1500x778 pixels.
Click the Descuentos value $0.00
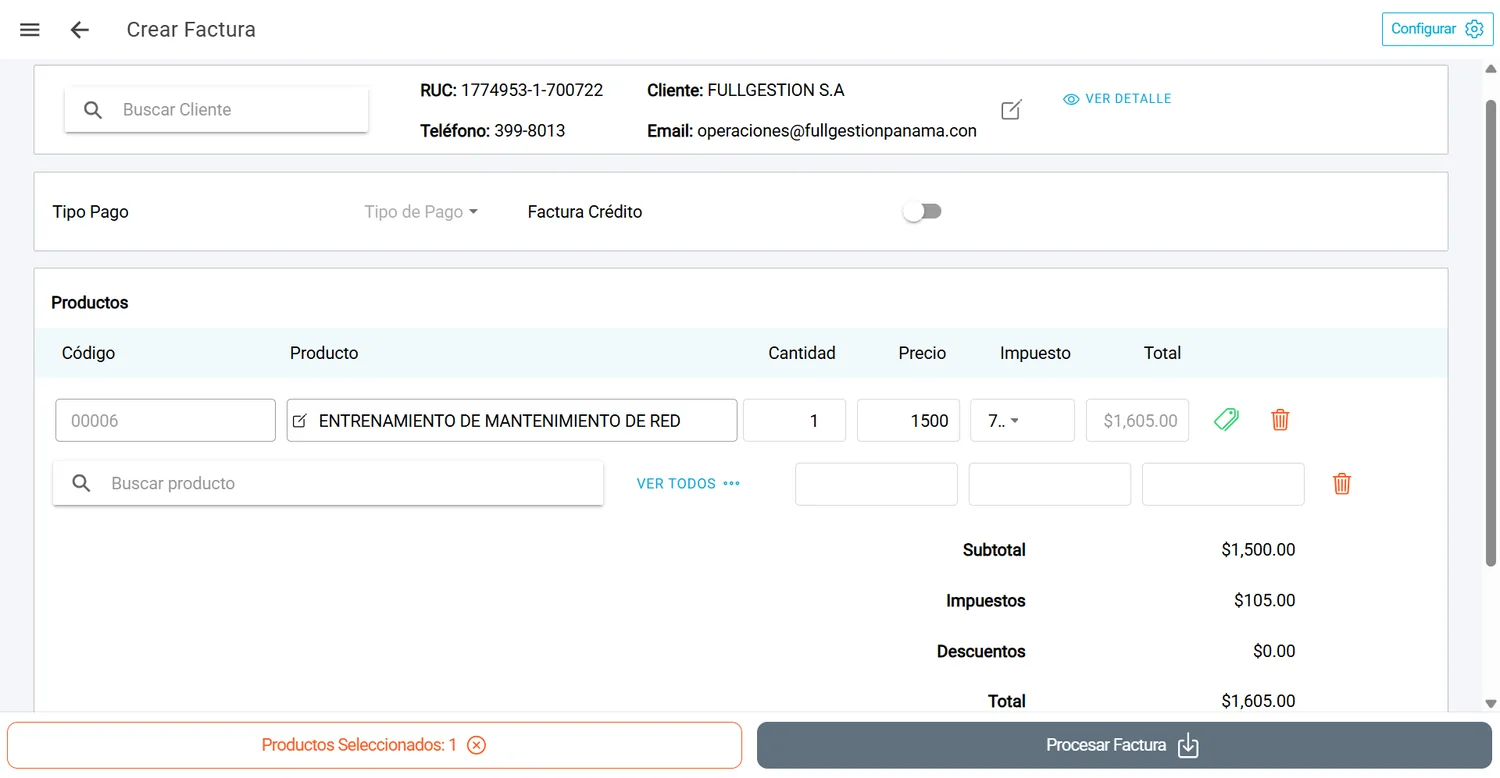coord(1274,651)
